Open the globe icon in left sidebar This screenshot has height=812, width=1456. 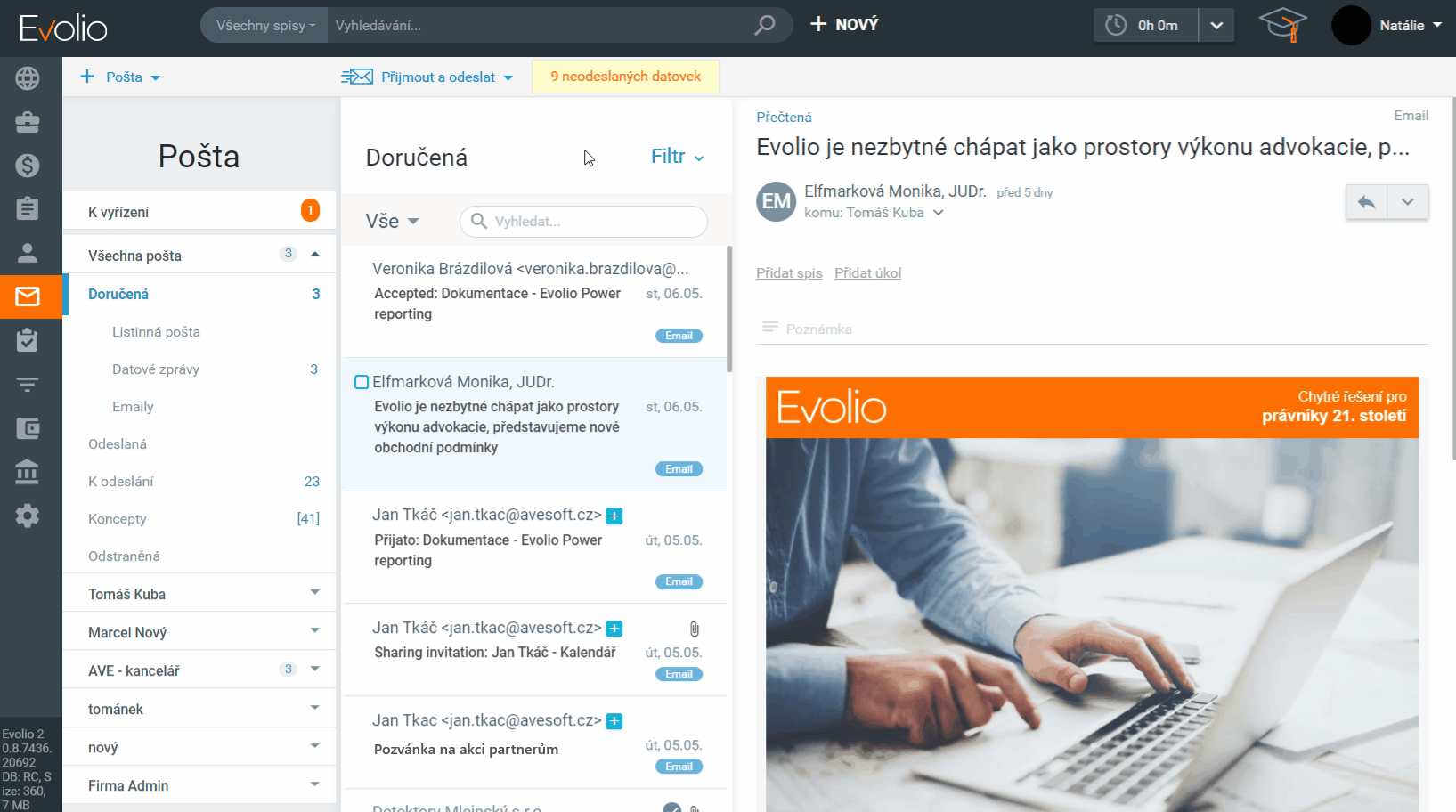coord(28,78)
